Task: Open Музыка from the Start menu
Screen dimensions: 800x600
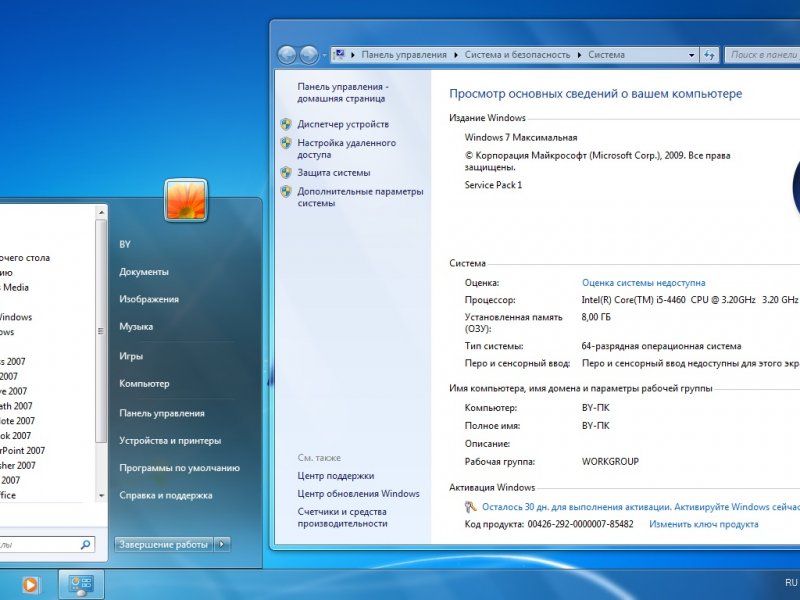Action: (136, 327)
